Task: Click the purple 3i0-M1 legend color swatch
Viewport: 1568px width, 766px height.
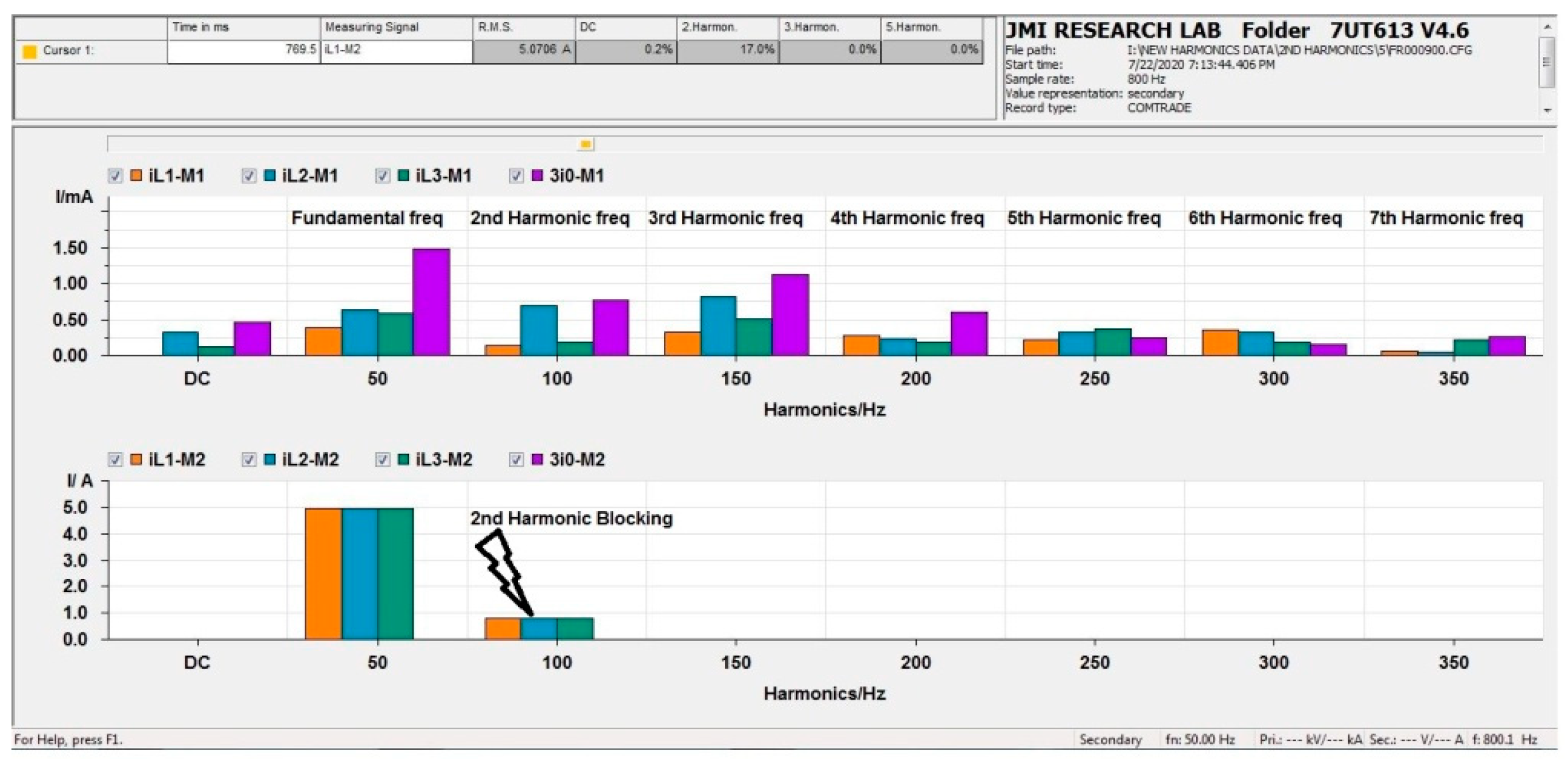Action: click(538, 176)
